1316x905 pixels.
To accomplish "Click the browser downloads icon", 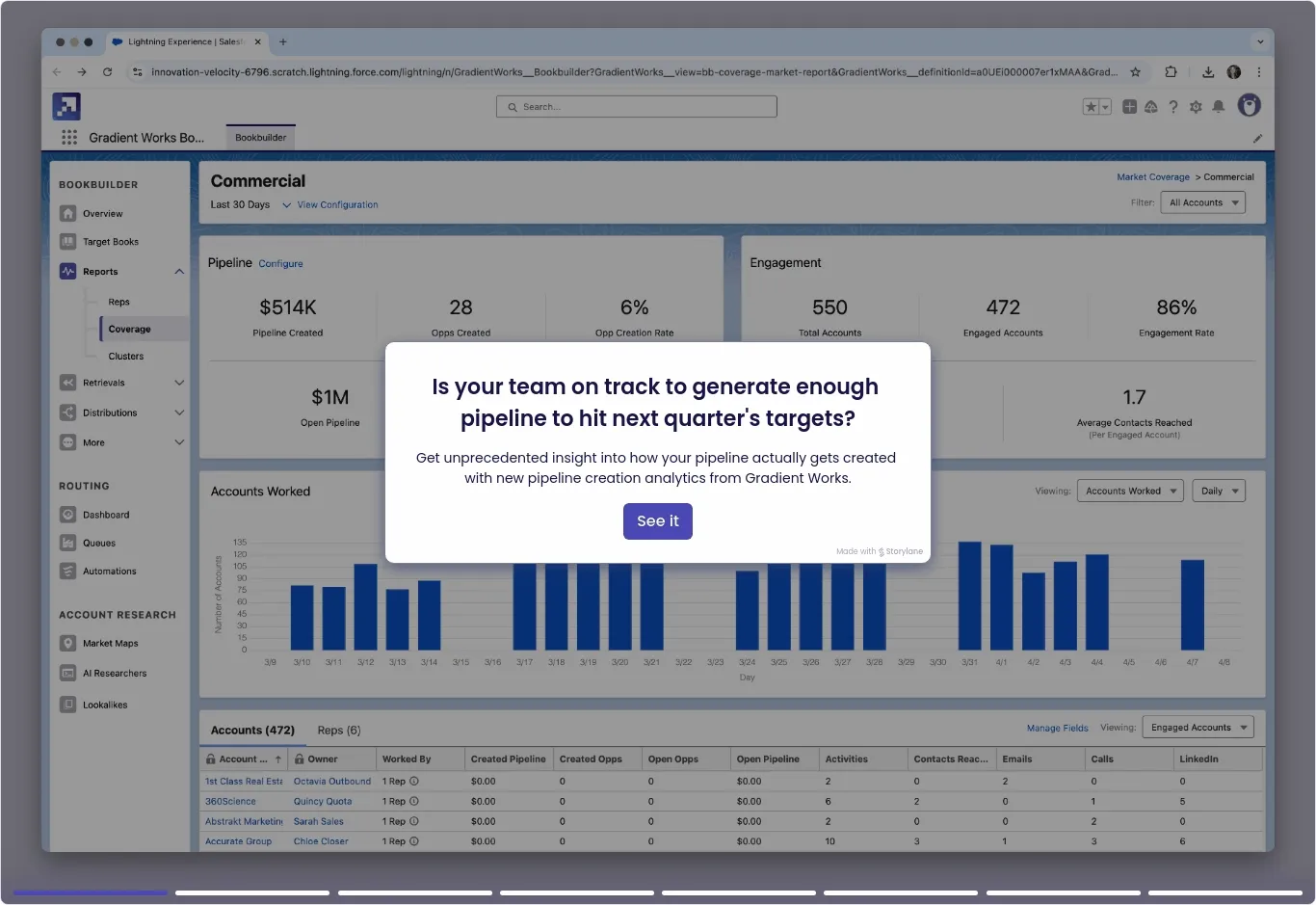I will coord(1208,72).
